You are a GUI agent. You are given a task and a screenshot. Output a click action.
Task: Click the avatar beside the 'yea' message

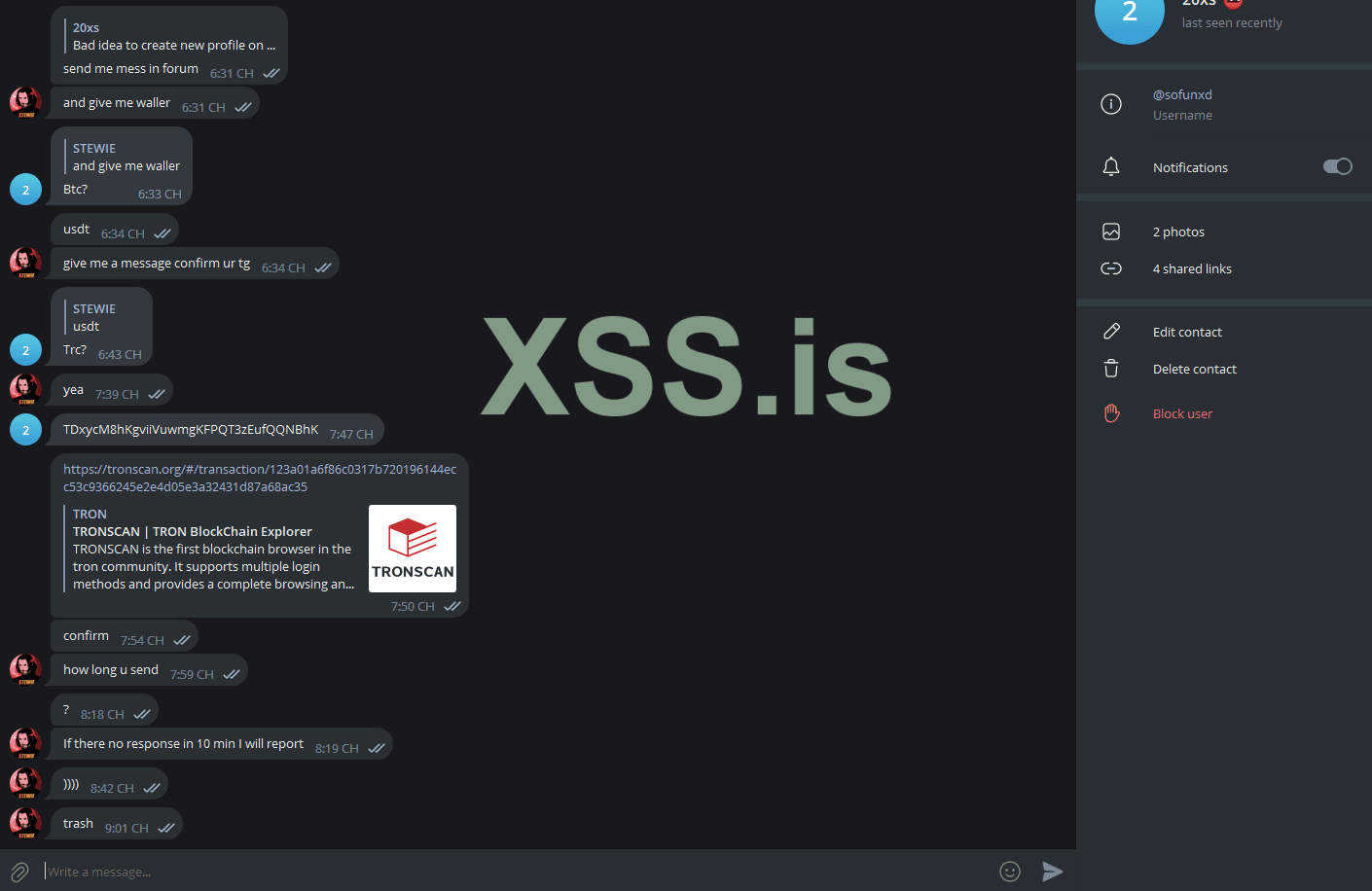tap(25, 389)
